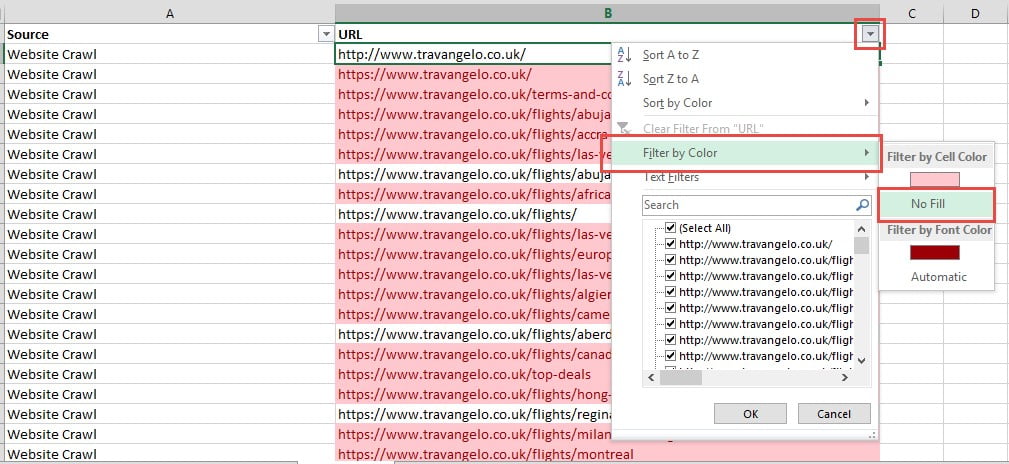This screenshot has width=1009, height=464.
Task: Click the filter list scroll-down arrow
Action: 862,361
